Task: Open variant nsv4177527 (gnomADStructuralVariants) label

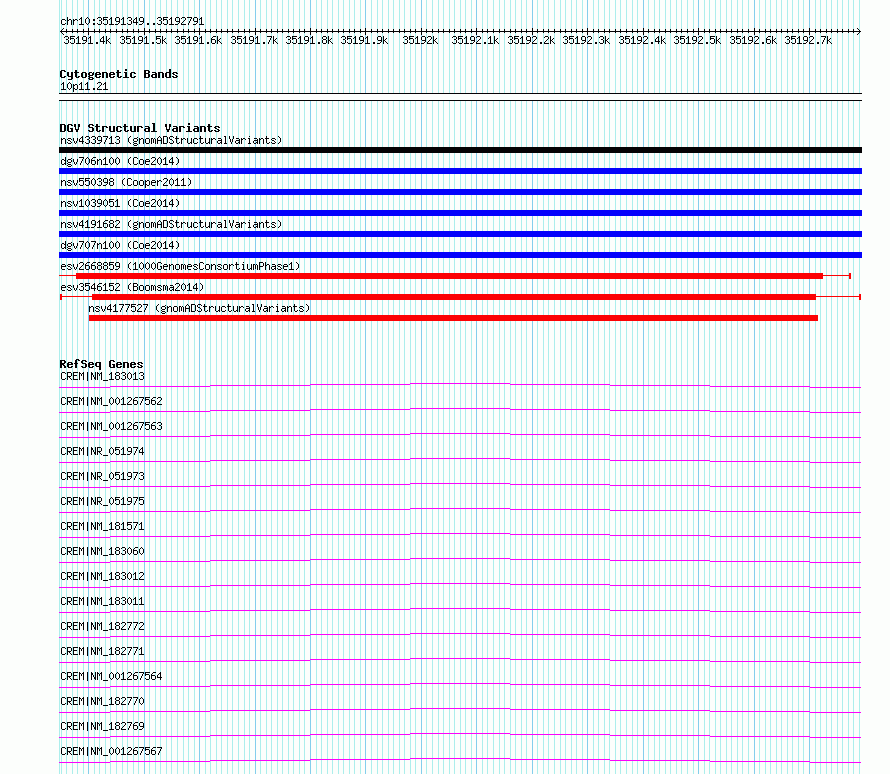Action: tap(199, 308)
